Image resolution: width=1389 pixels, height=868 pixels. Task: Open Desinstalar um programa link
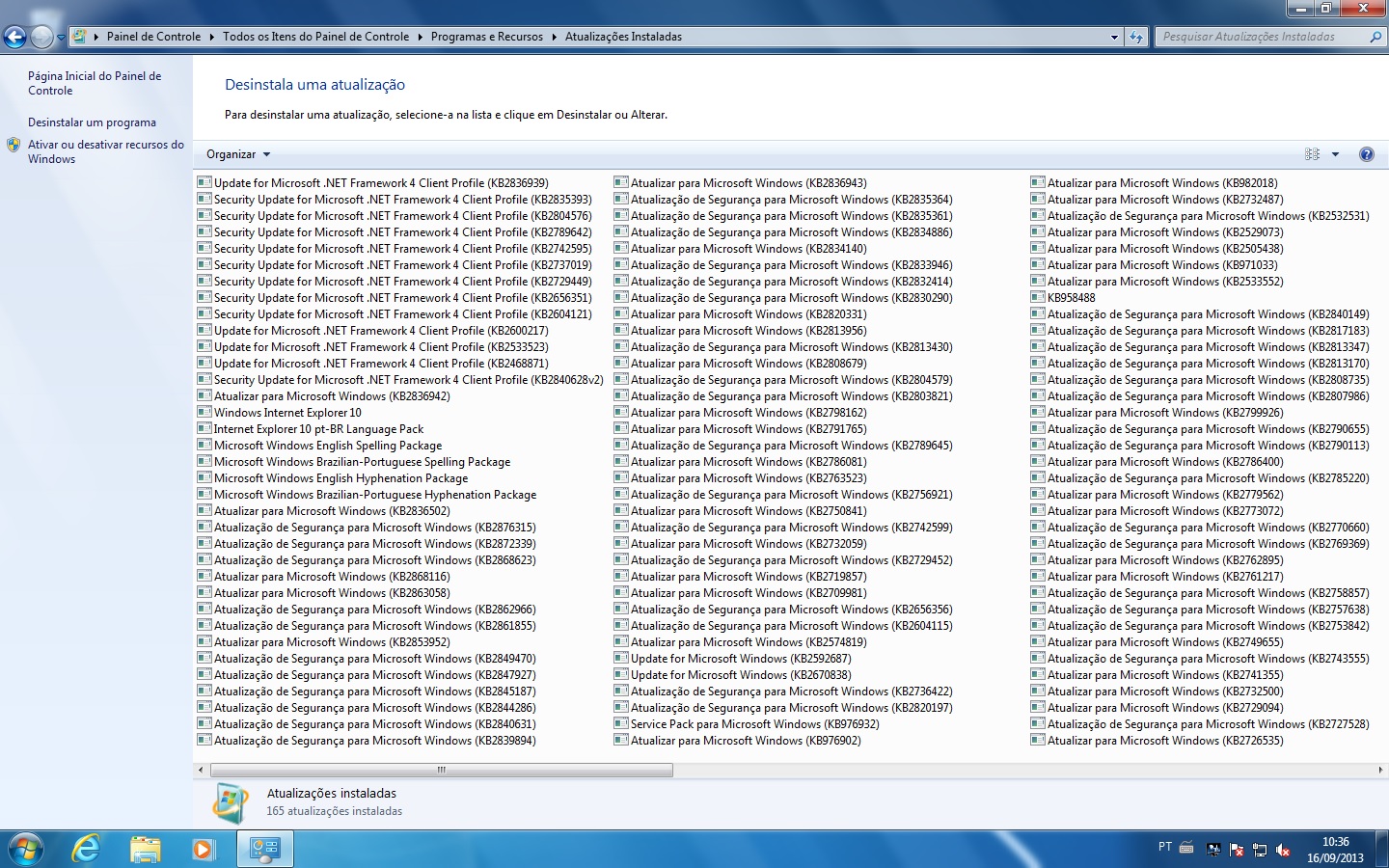[x=92, y=122]
